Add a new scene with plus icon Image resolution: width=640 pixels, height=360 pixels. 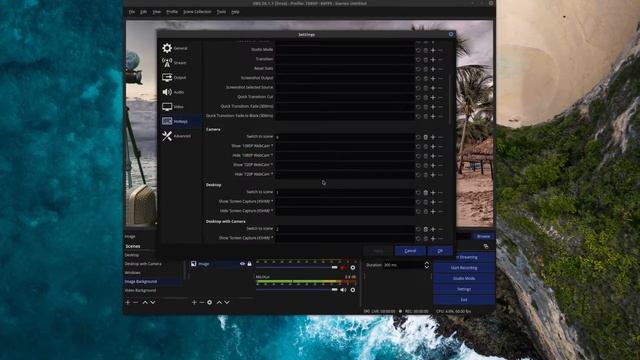(x=128, y=302)
